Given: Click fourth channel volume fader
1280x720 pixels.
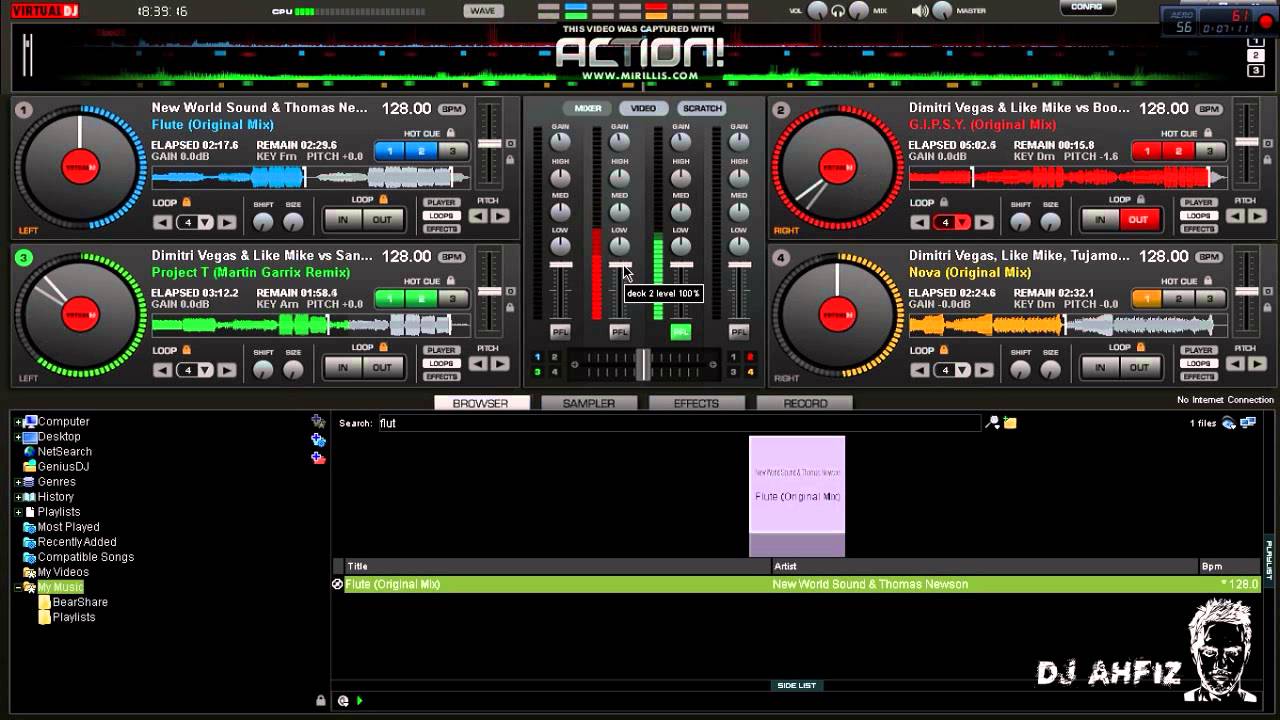Looking at the screenshot, I should (739, 265).
